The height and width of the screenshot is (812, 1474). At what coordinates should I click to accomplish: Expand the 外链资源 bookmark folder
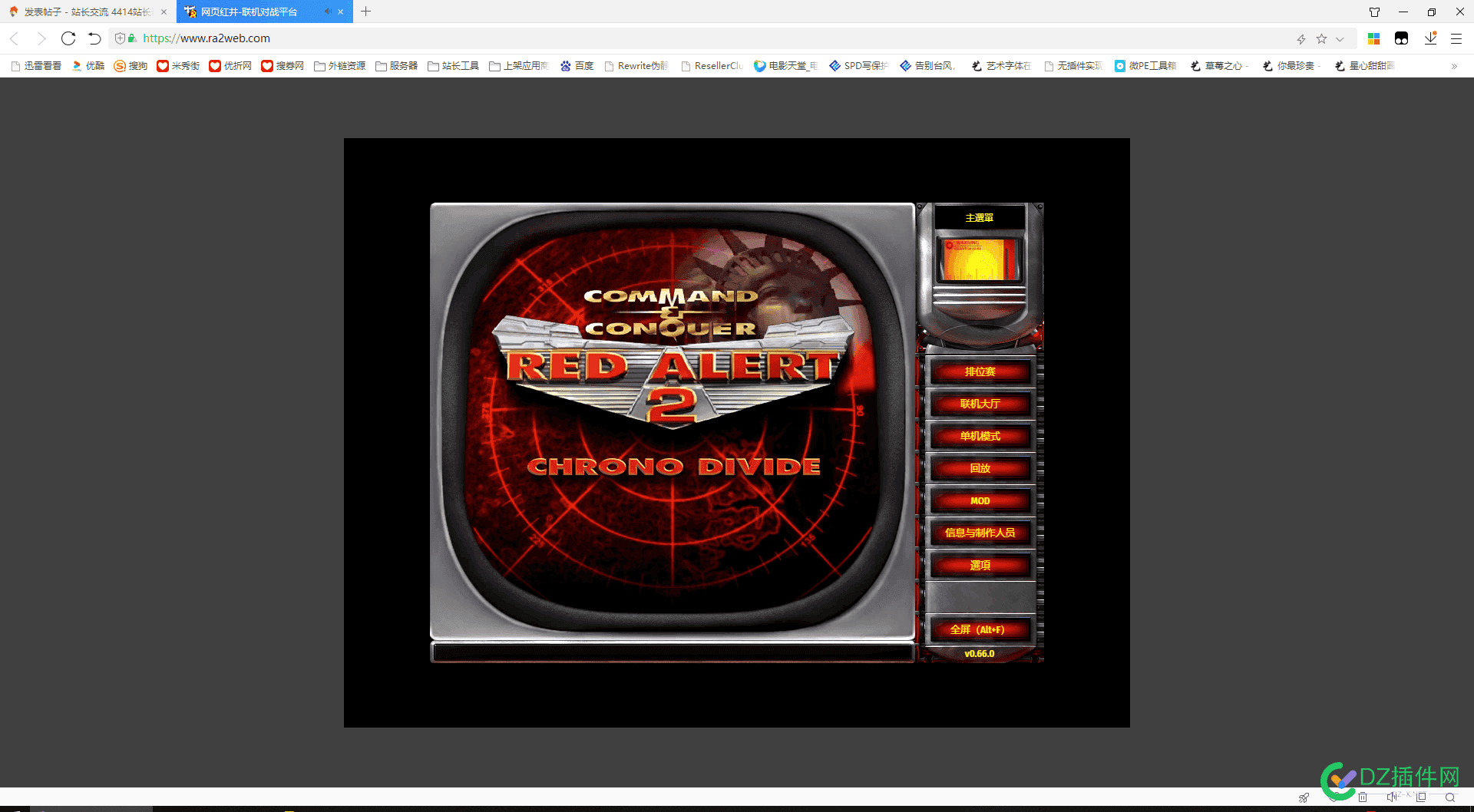coord(339,66)
